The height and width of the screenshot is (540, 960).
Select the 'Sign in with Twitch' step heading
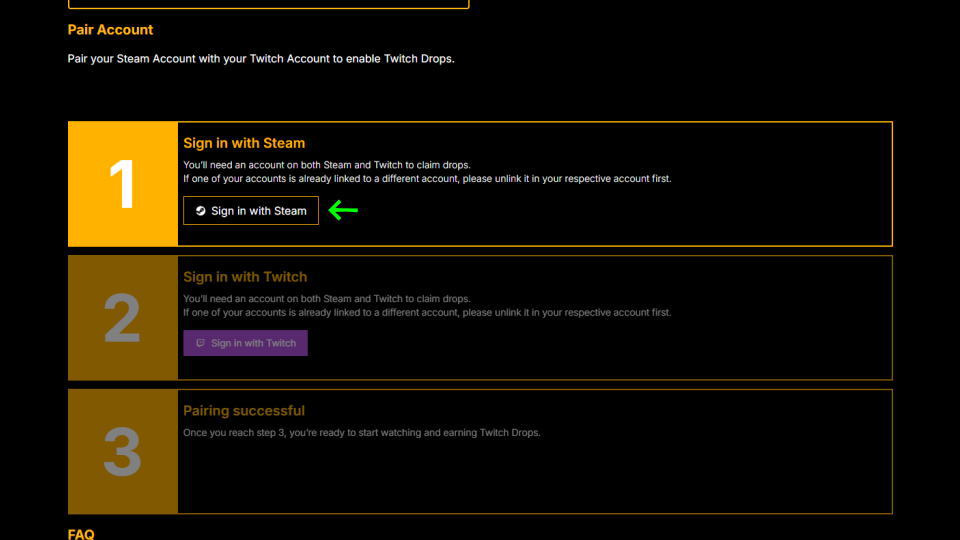[245, 277]
